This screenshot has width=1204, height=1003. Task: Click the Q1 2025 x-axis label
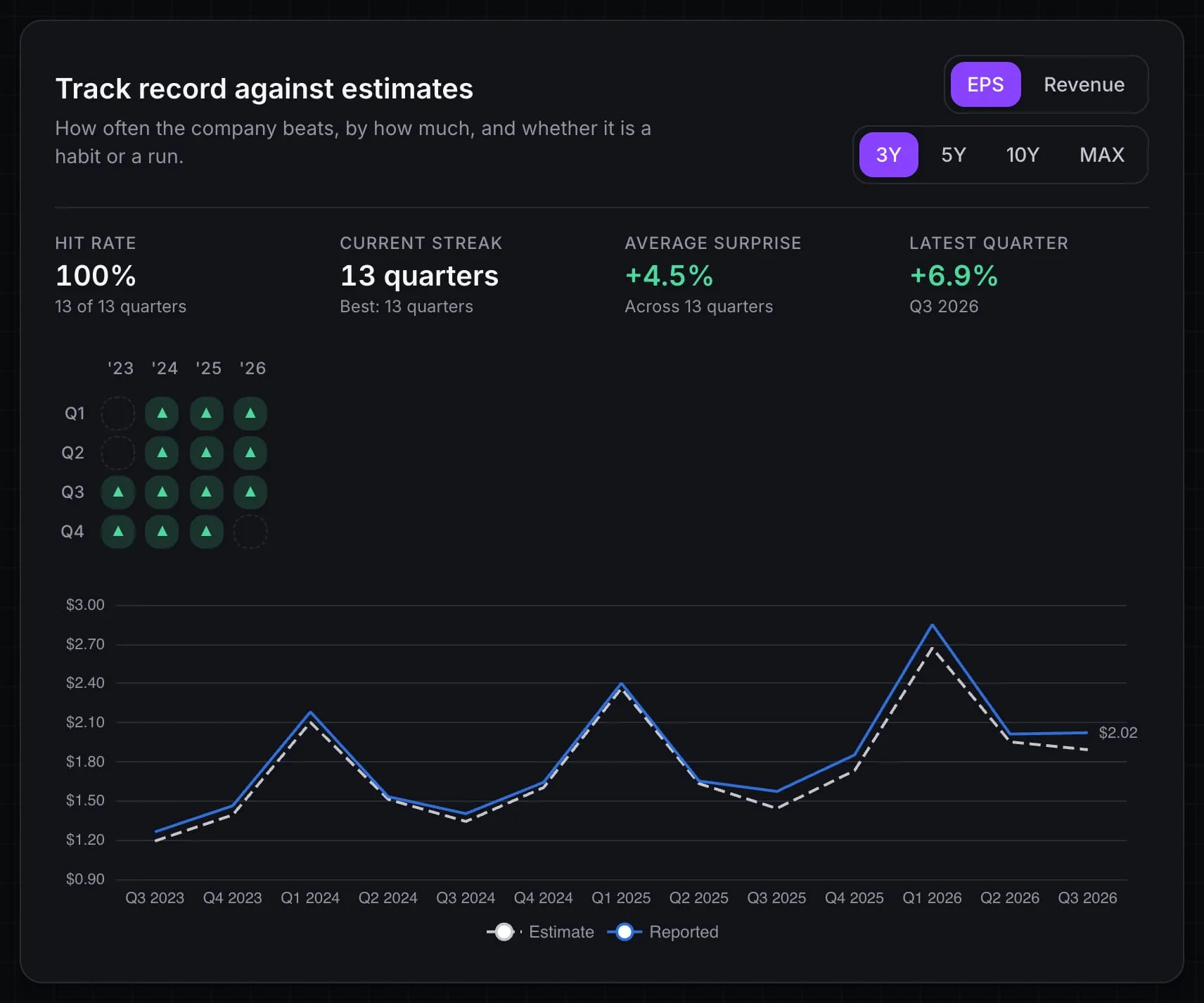click(621, 897)
